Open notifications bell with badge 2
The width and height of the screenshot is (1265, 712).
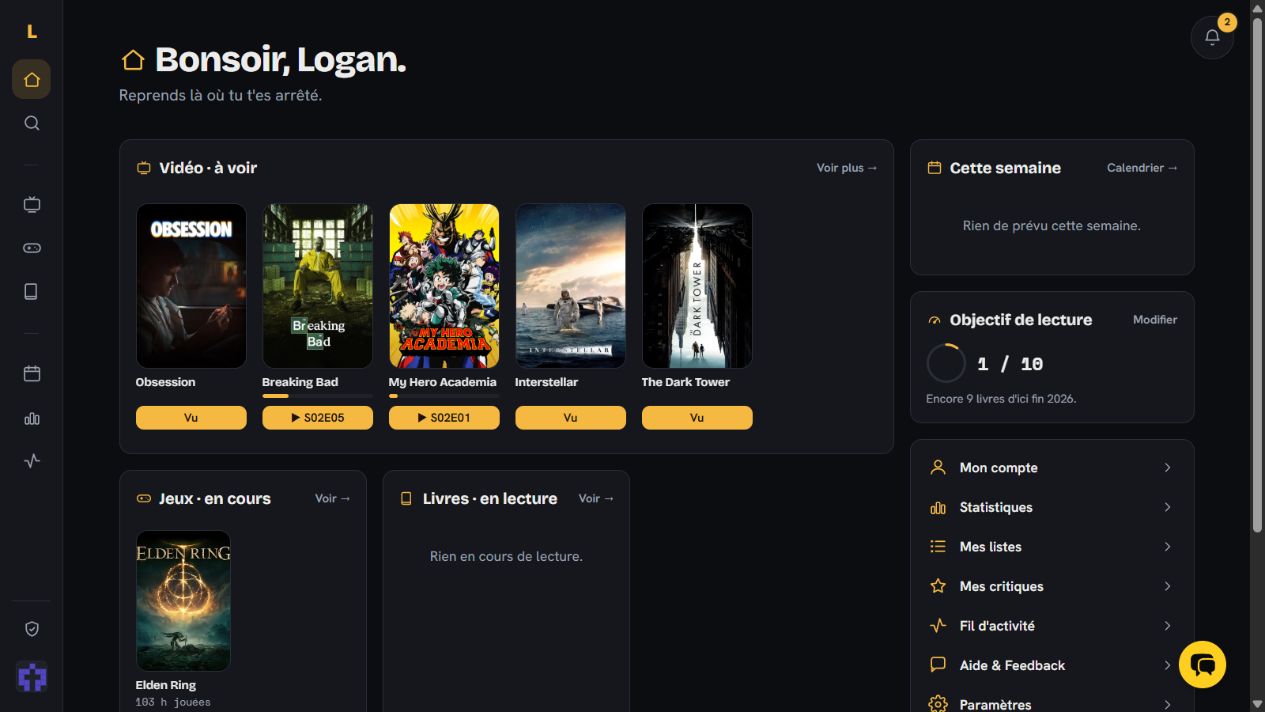(x=1212, y=37)
